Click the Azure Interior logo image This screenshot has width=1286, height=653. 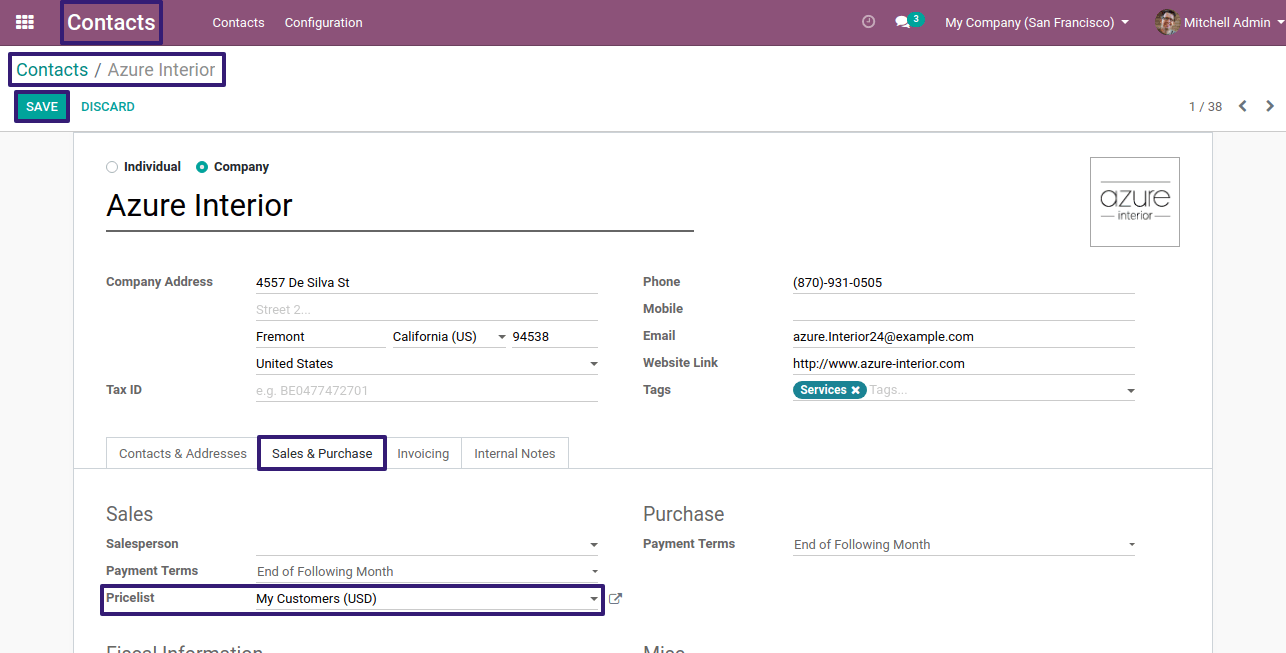1134,202
